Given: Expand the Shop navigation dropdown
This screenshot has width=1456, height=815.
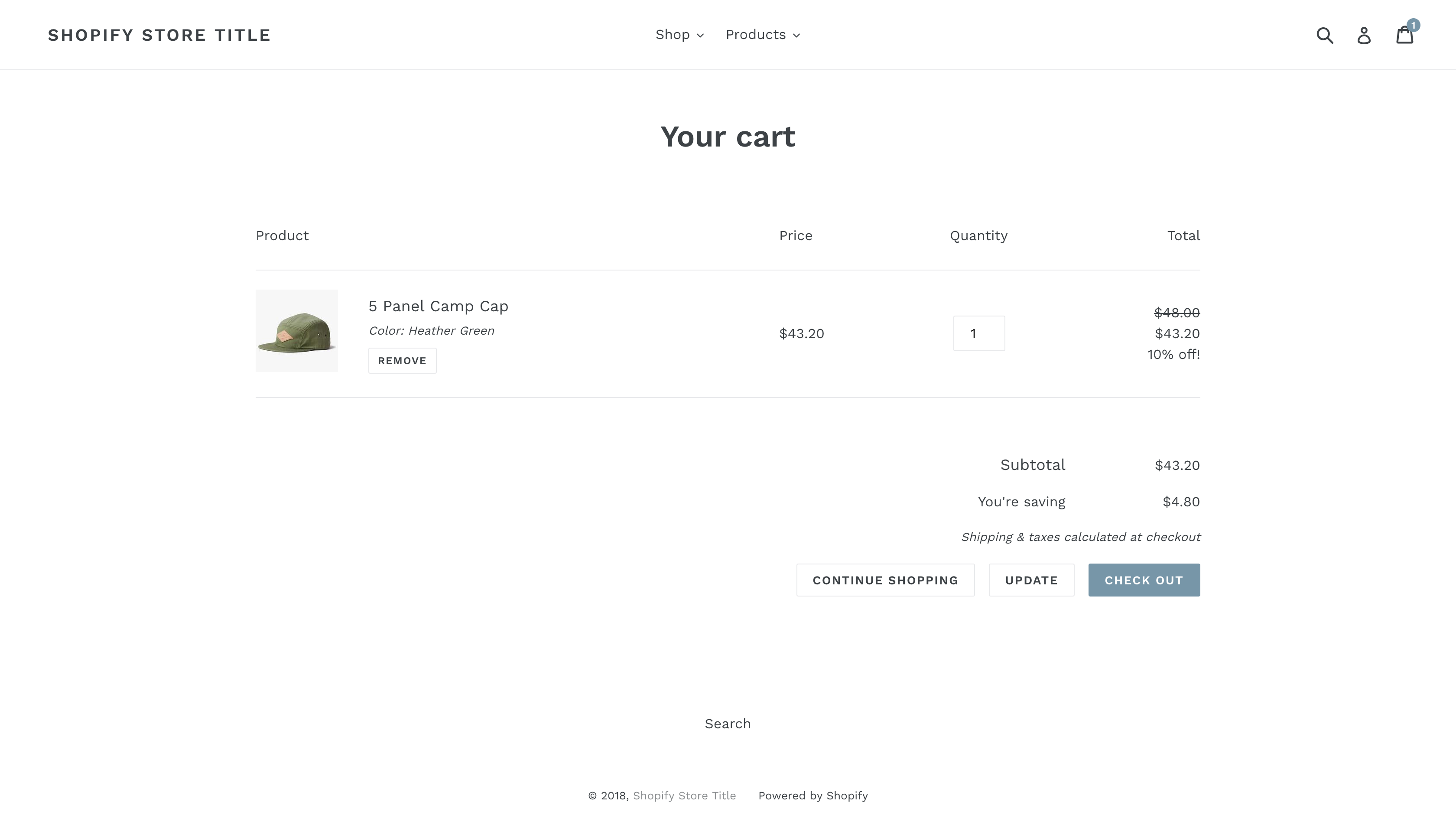Looking at the screenshot, I should [x=679, y=34].
